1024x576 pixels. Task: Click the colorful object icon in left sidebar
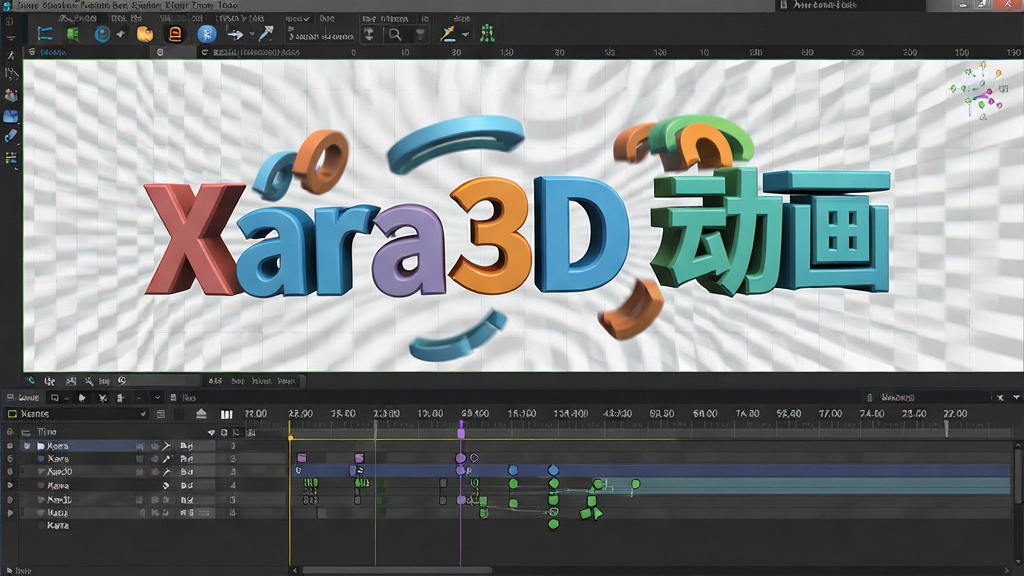click(x=11, y=95)
